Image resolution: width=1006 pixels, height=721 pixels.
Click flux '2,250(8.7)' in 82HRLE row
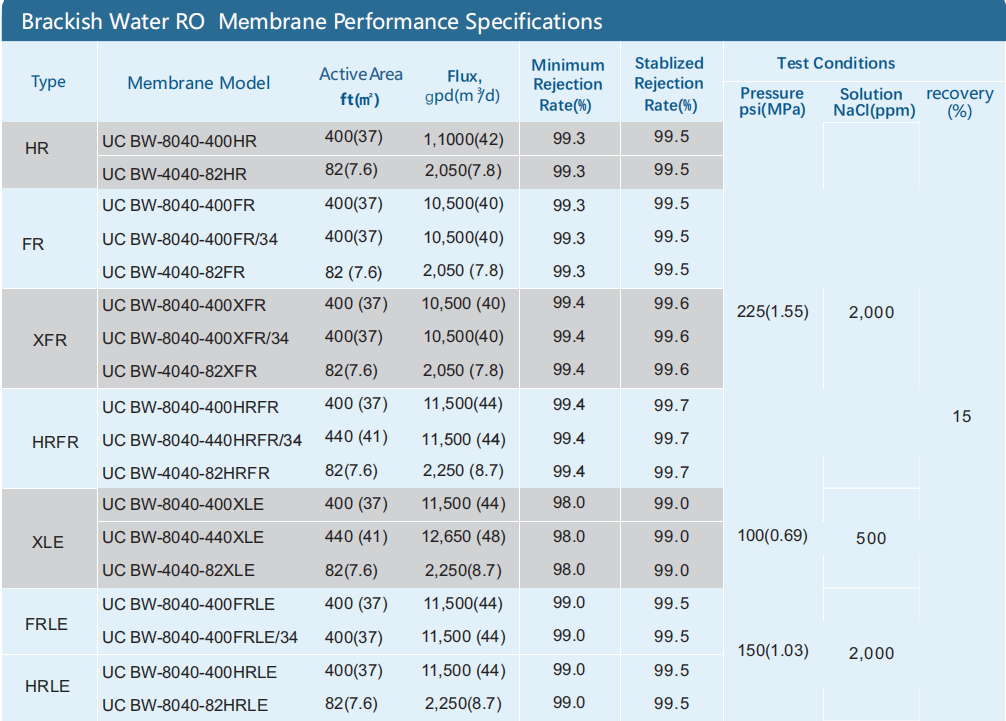point(463,704)
